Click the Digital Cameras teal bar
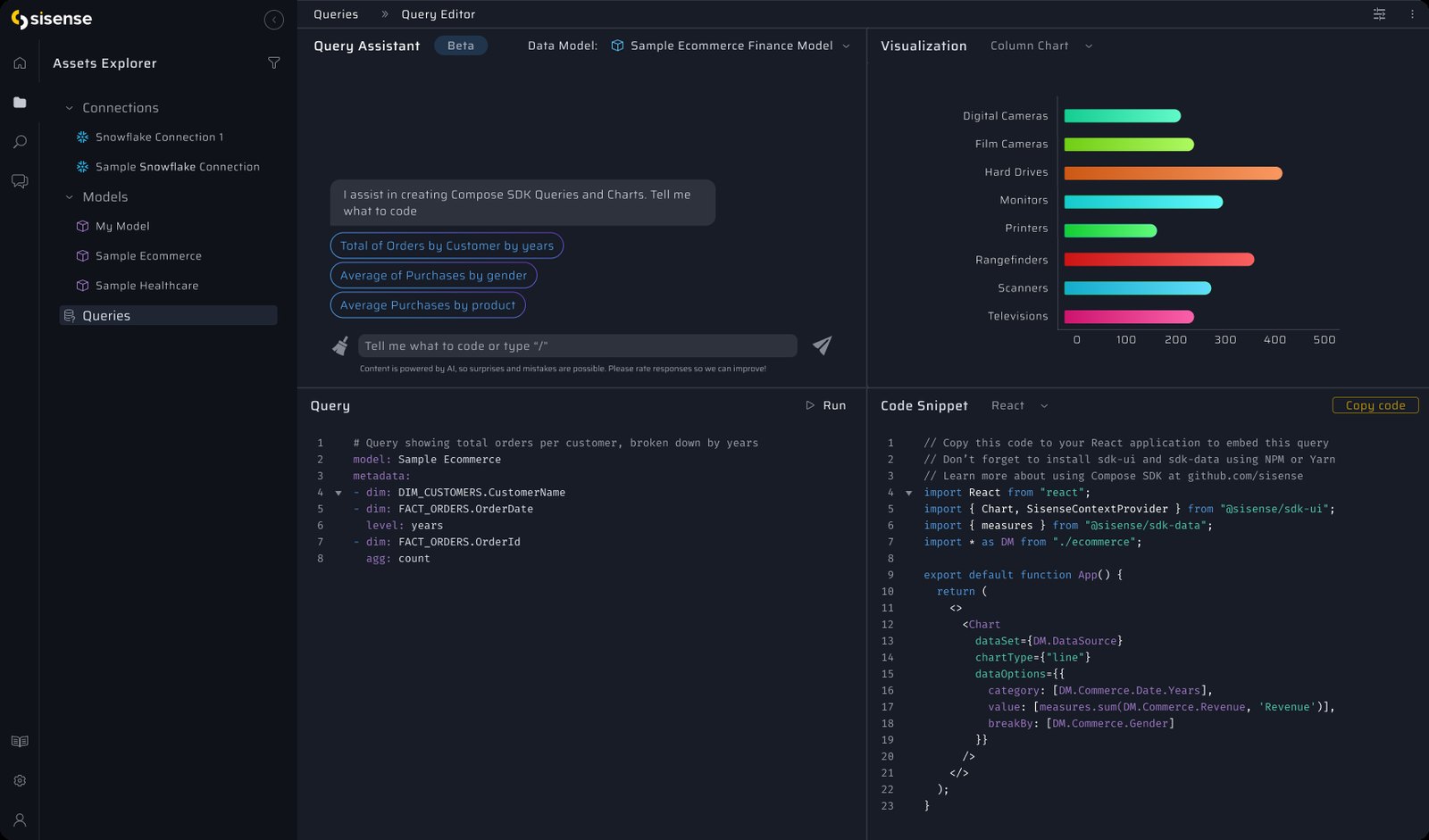 coord(1123,116)
